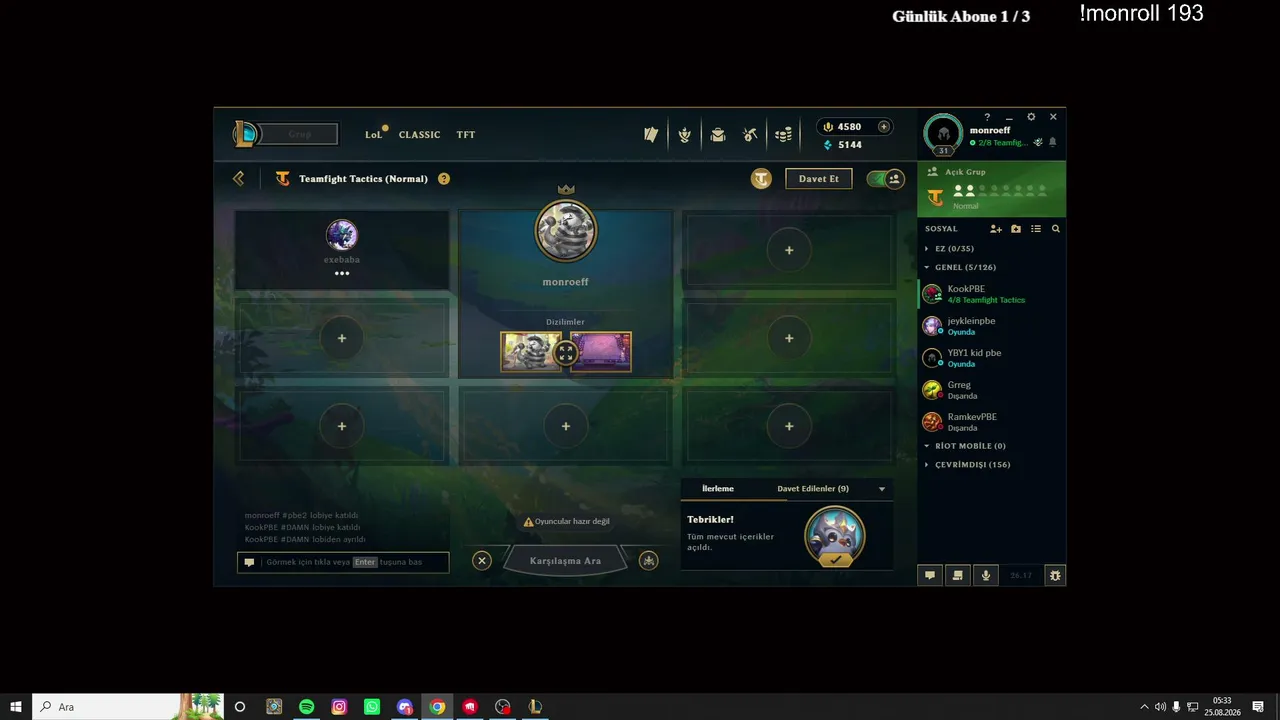Click the gold TFT emblem beside Davet Et
This screenshot has height=720, width=1280.
pyautogui.click(x=762, y=178)
